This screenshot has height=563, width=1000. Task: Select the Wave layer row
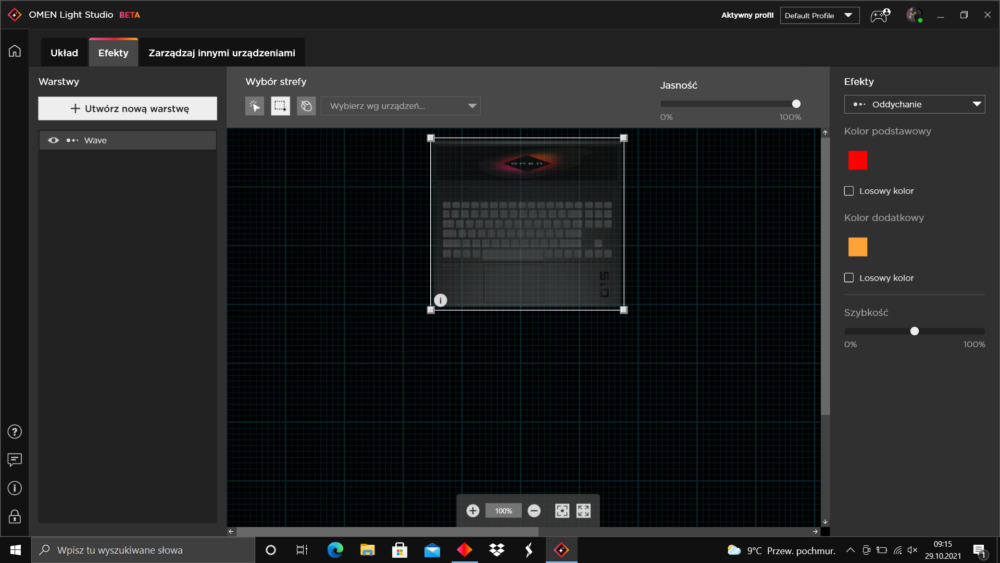pos(128,140)
